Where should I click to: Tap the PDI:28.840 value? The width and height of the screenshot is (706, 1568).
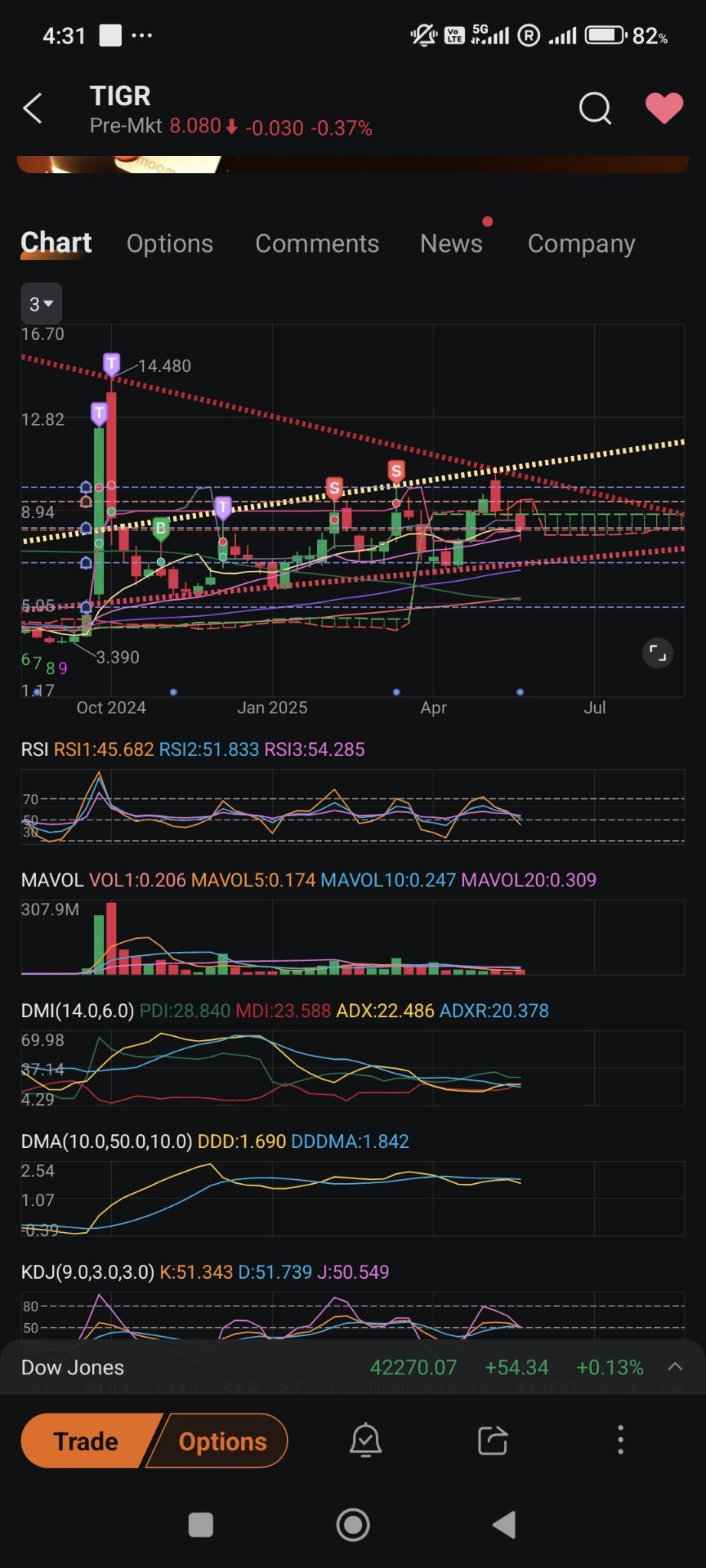[185, 1011]
